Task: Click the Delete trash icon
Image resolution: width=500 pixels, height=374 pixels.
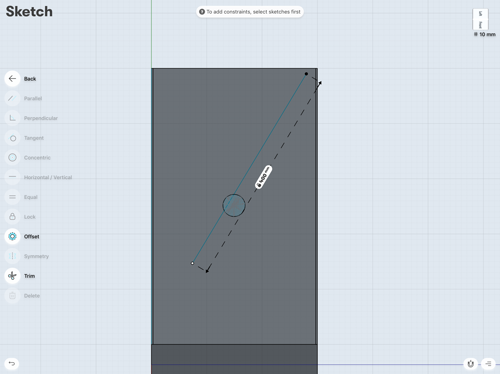Action: [12, 295]
